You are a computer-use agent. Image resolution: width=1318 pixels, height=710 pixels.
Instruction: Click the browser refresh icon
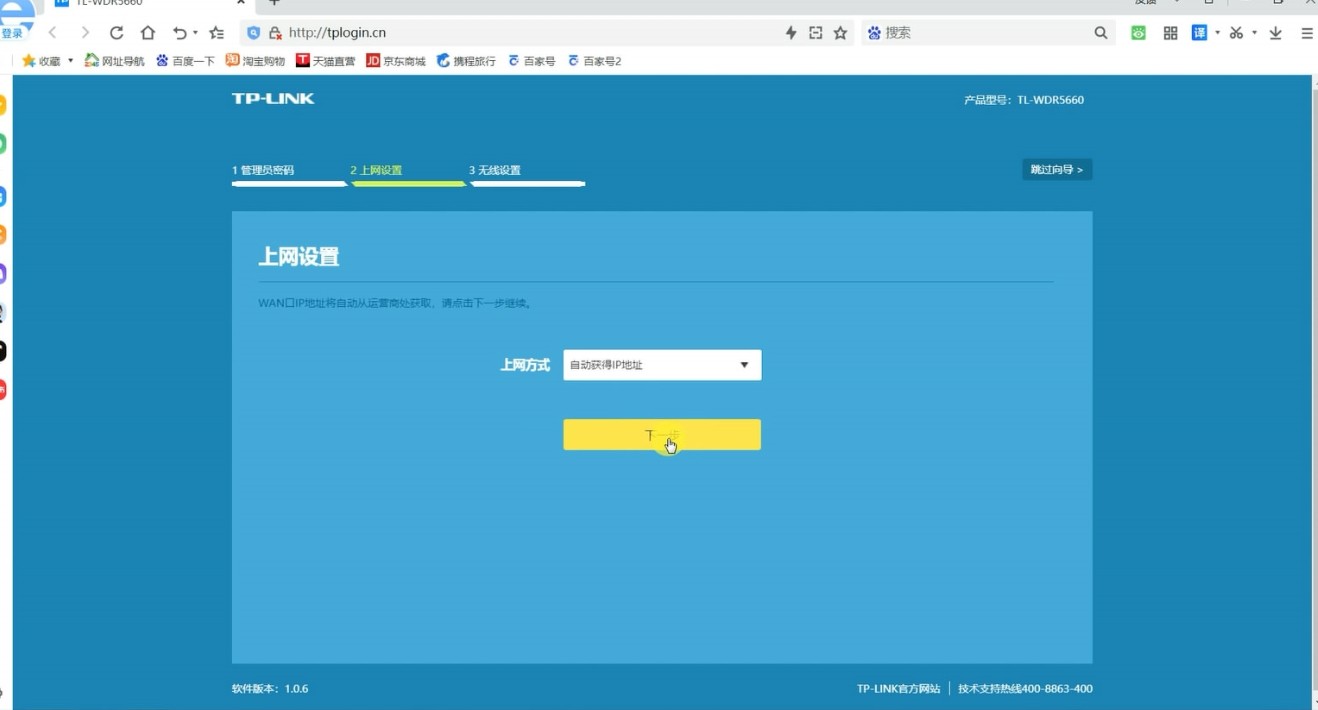click(116, 33)
